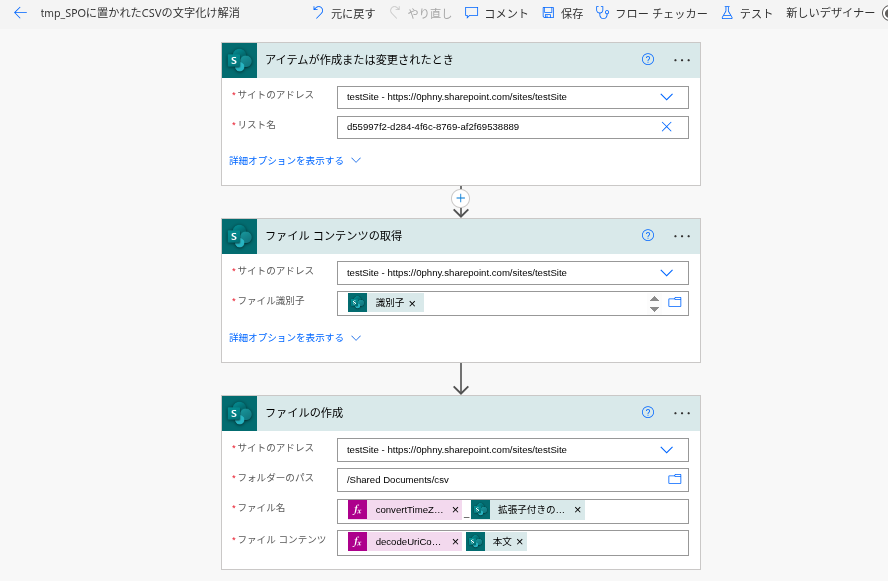The height and width of the screenshot is (581, 888).
Task: Open the folder picker for フォルダーのパス
Action: tap(674, 480)
